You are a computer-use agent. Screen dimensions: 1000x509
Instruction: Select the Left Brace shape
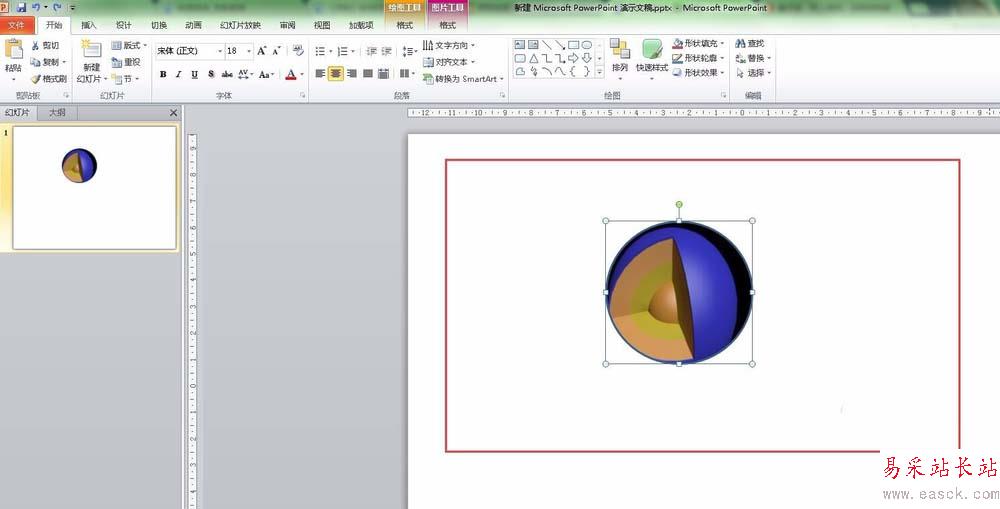573,71
